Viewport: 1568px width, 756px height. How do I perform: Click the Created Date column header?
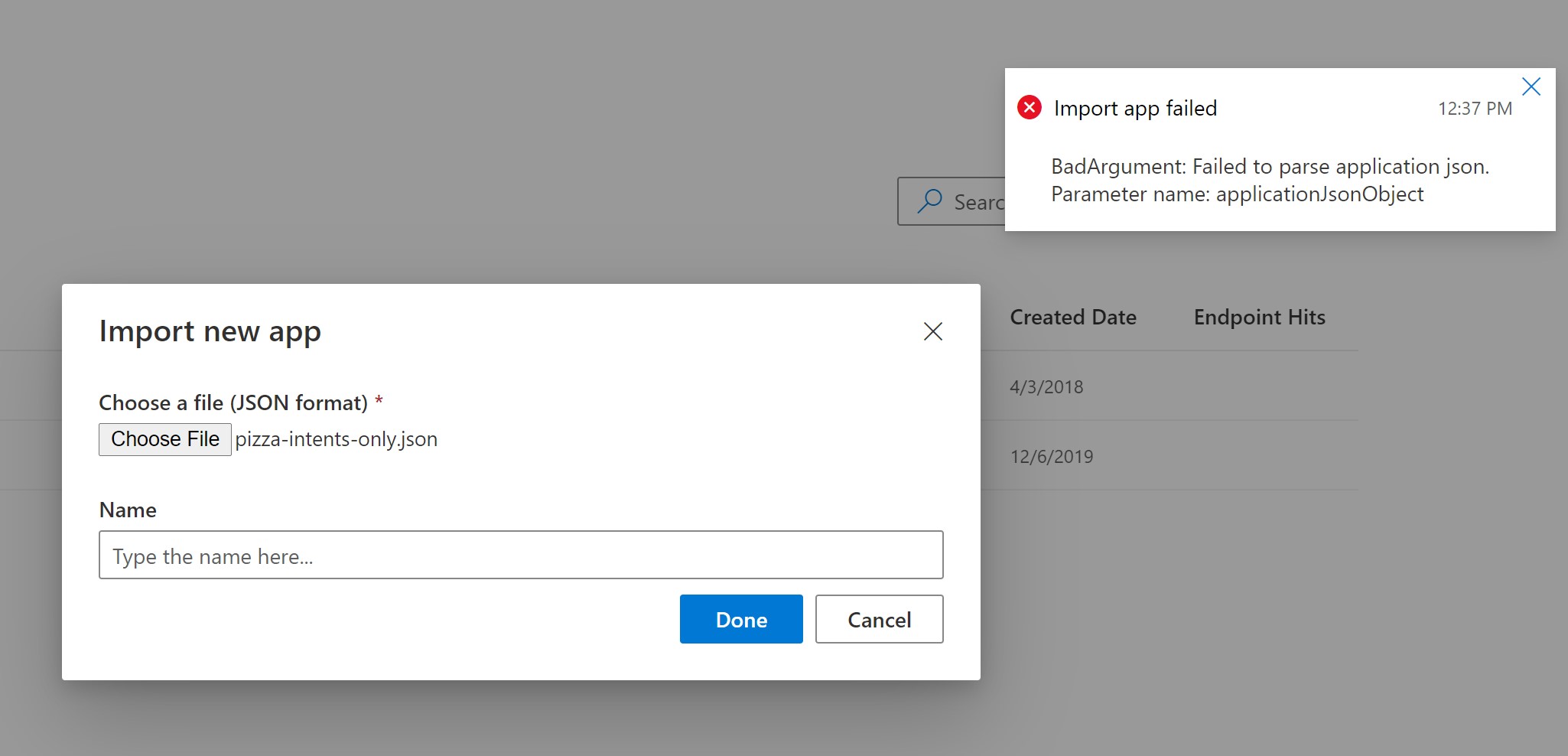(1073, 317)
